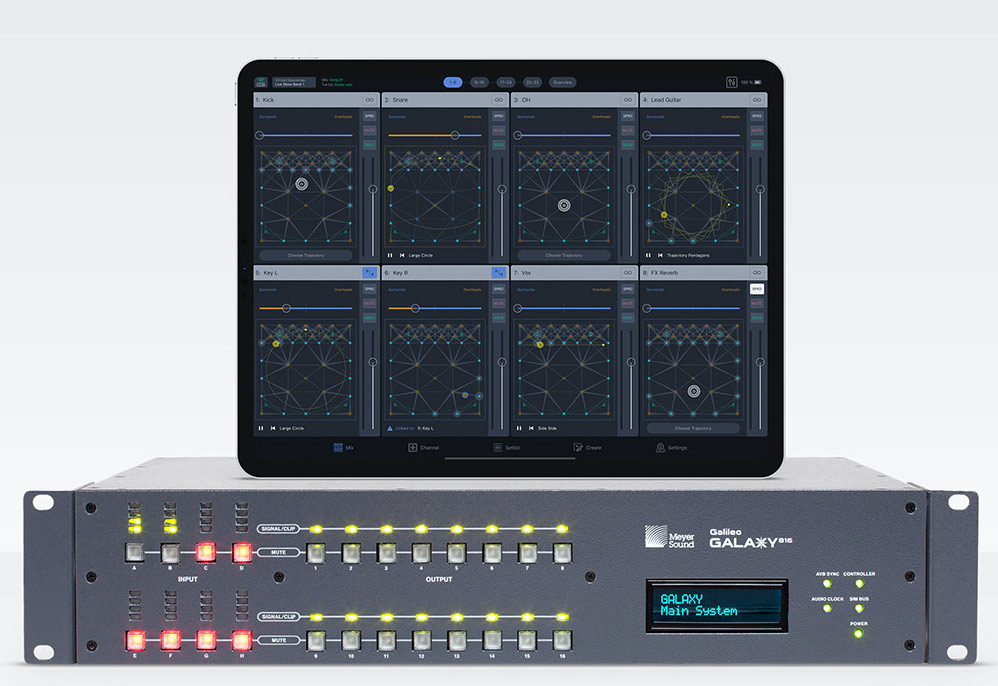998x686 pixels.
Task: Click the link icon on Lead Guitar channel
Action: [757, 100]
